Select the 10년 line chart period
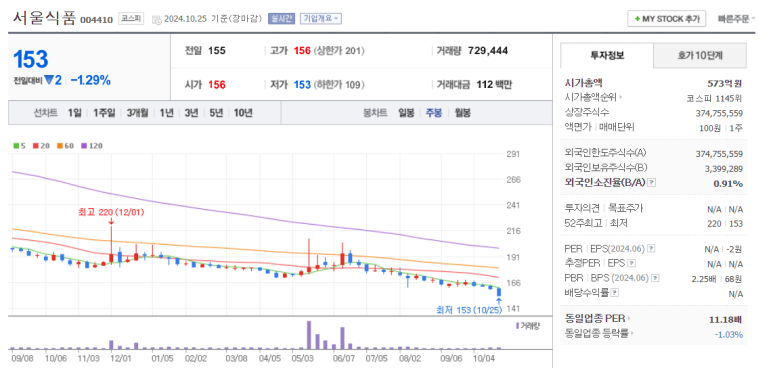773x368 pixels. [x=243, y=113]
